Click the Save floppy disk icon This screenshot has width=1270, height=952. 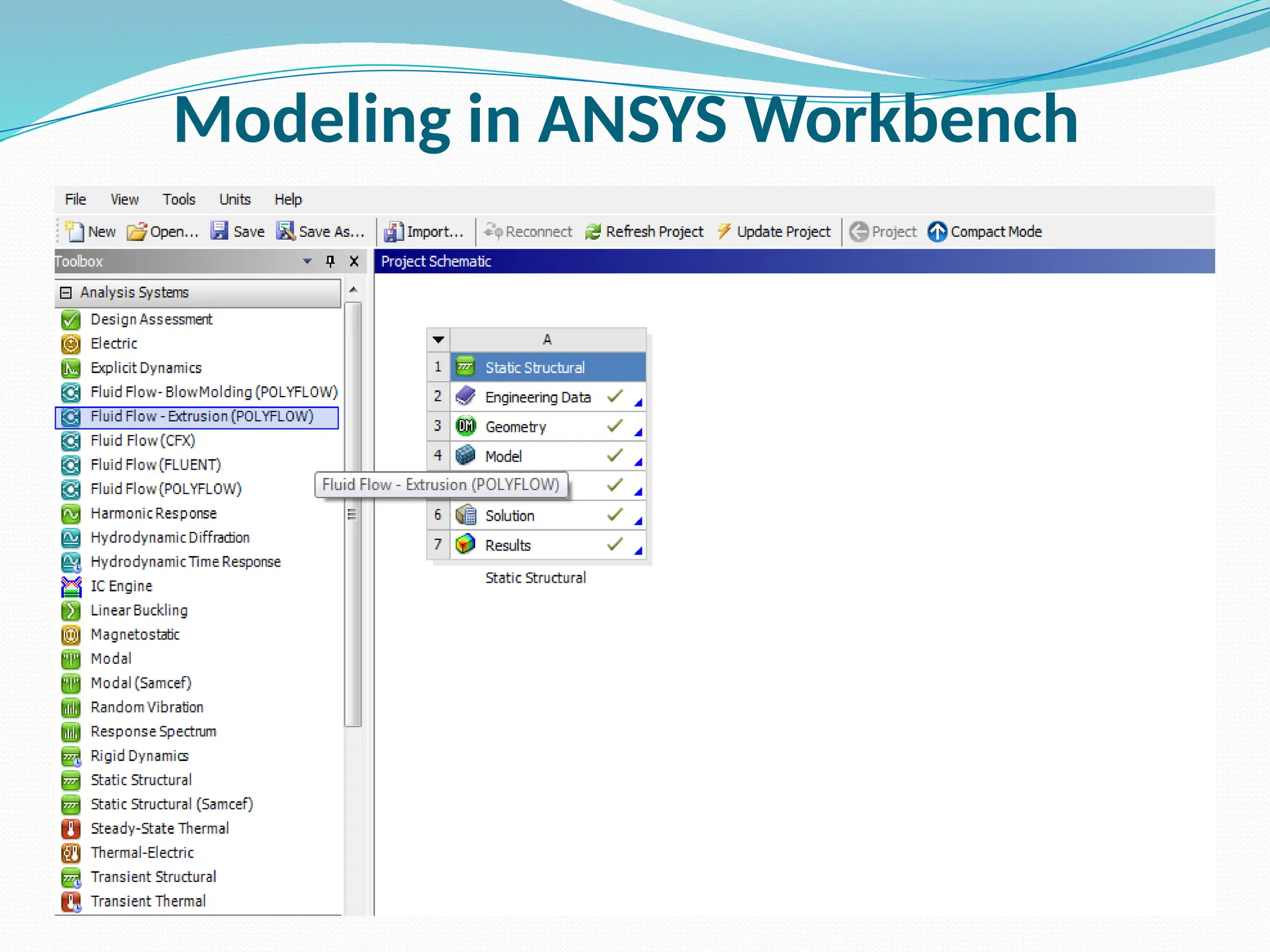pyautogui.click(x=220, y=231)
